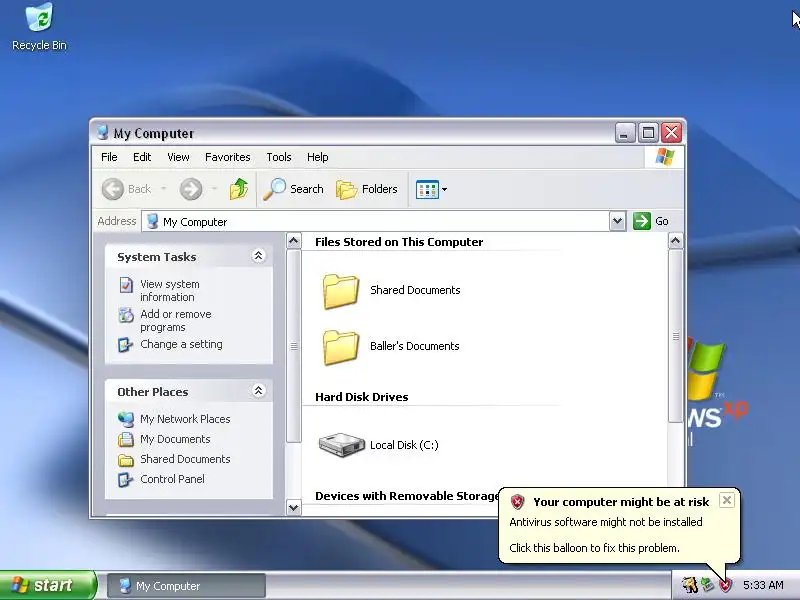Click the Start button

pyautogui.click(x=48, y=585)
